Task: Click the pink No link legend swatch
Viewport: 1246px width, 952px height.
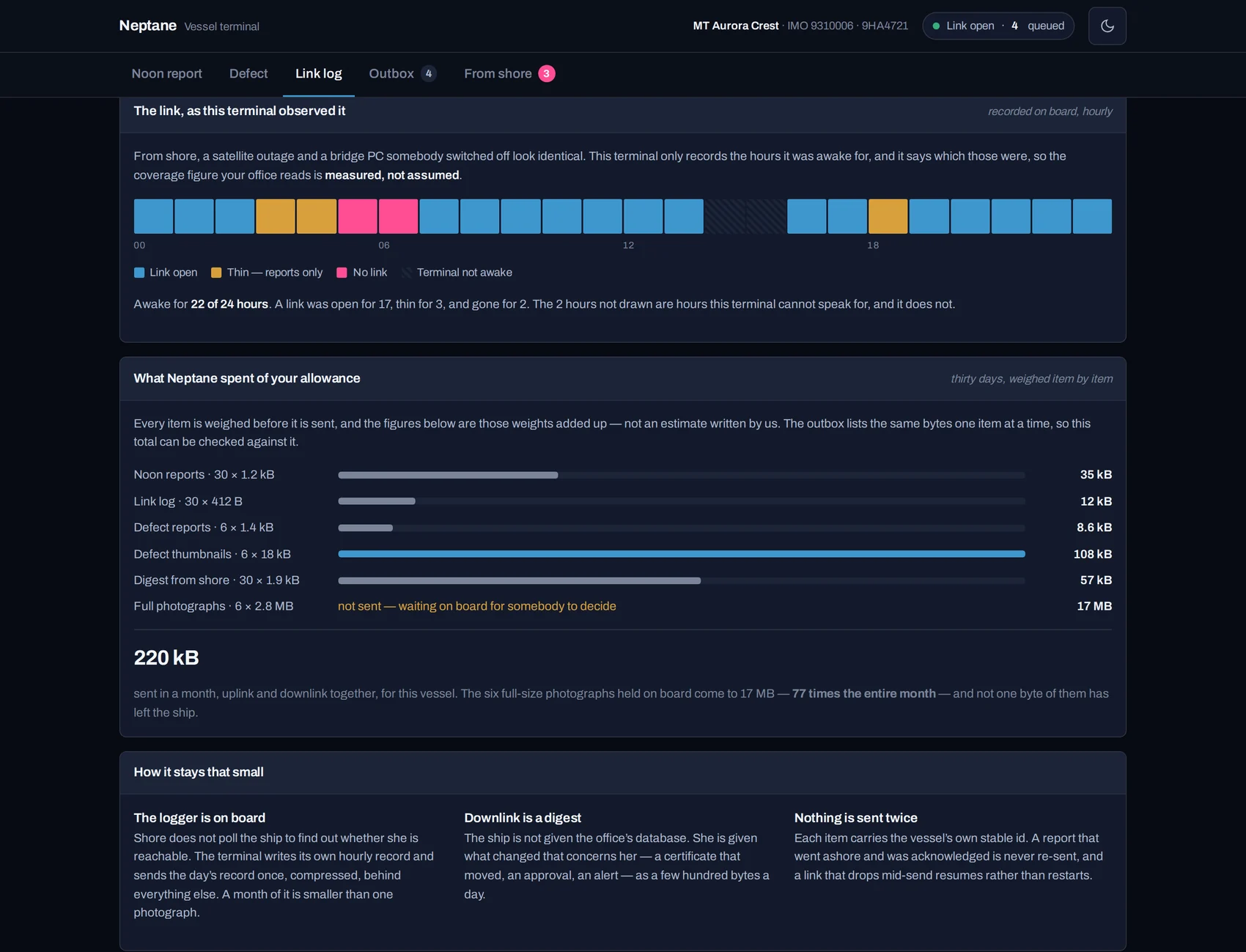Action: 342,273
